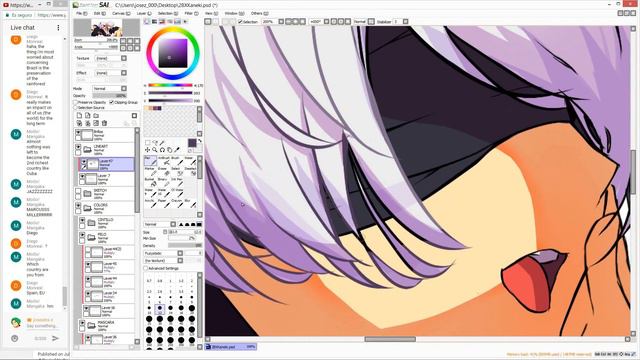Image resolution: width=640 pixels, height=360 pixels.
Task: Create a new normal layer
Action: coord(79,116)
